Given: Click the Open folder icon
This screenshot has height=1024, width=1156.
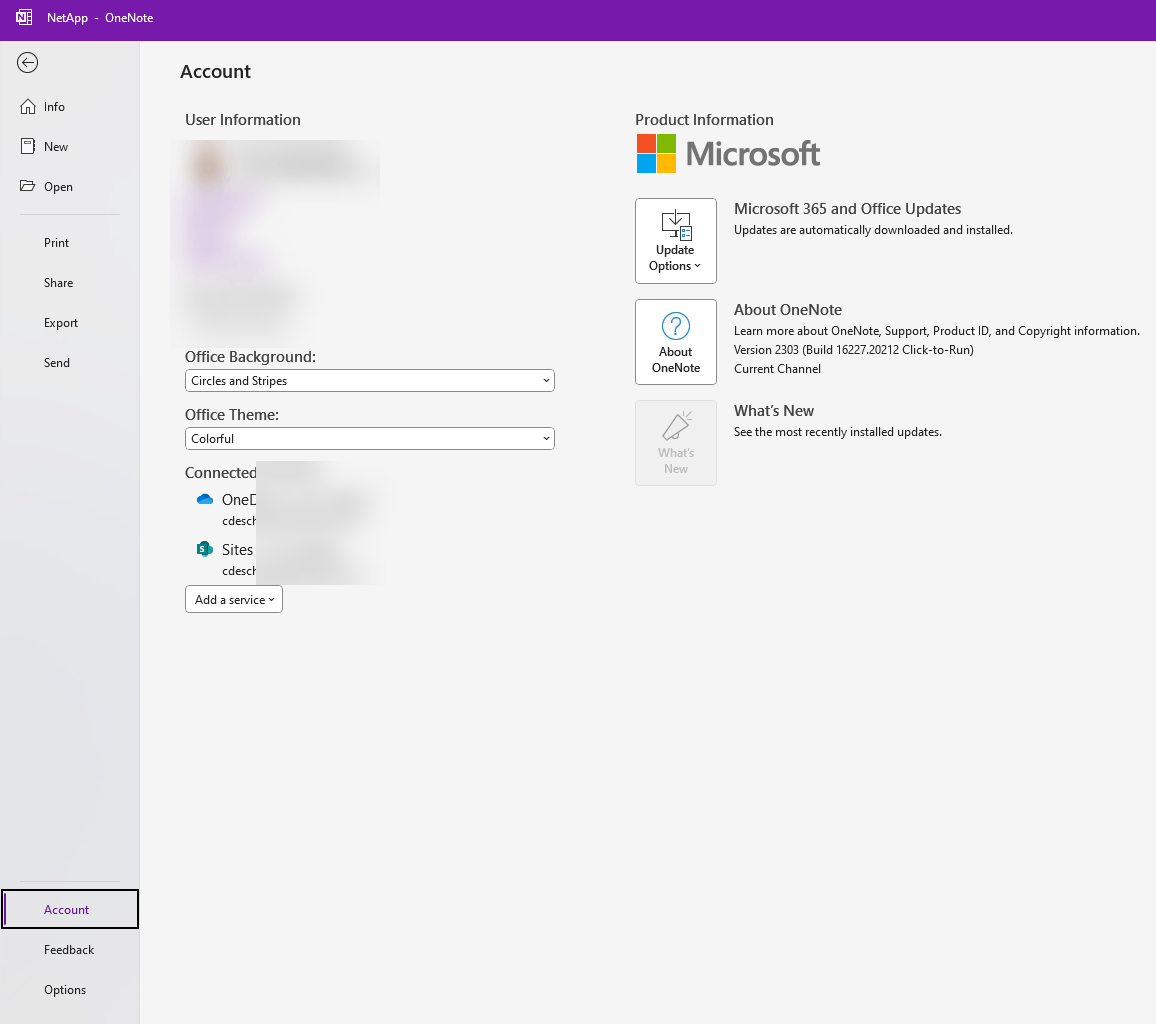Looking at the screenshot, I should (27, 186).
